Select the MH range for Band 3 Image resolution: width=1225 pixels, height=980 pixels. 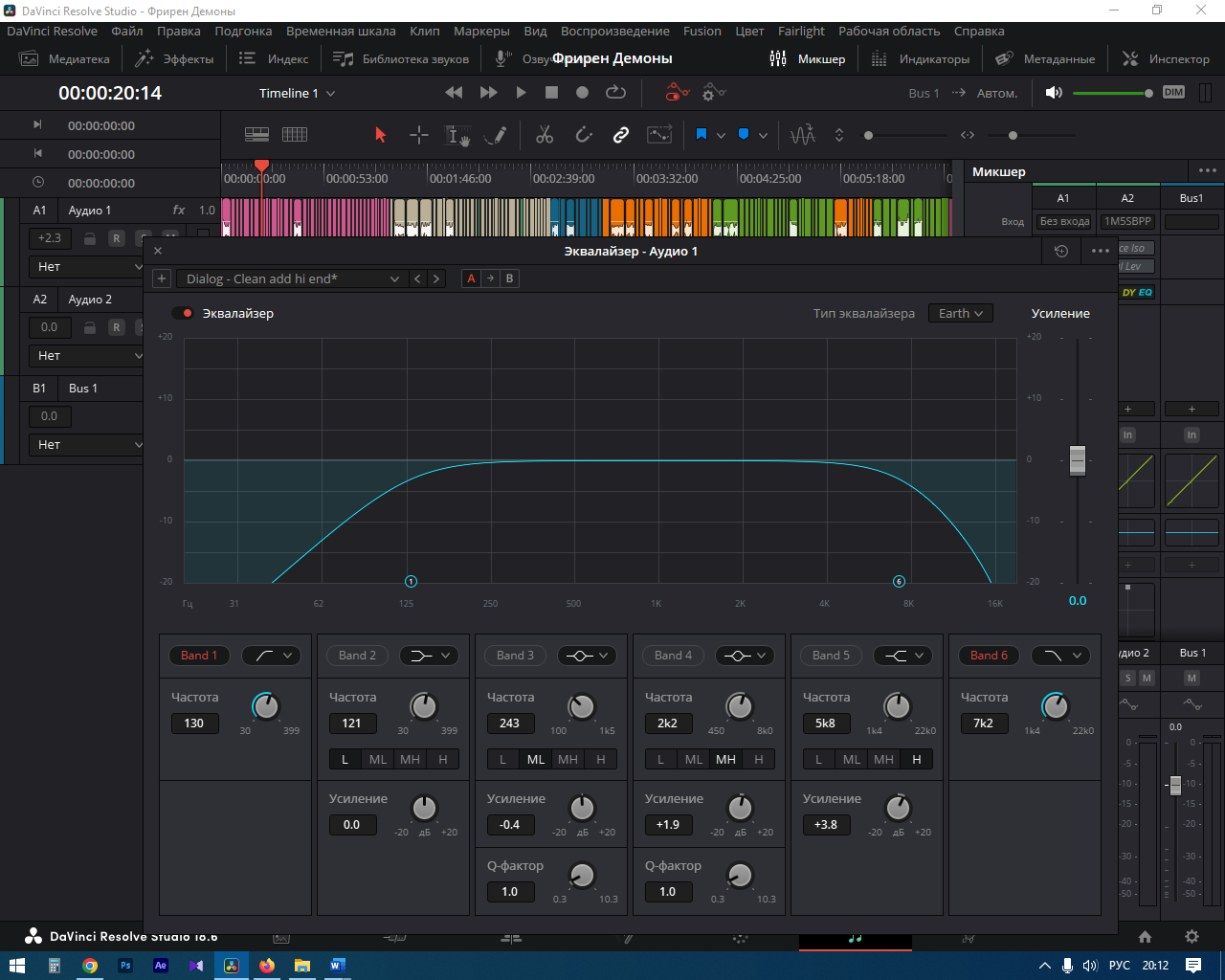tap(568, 759)
